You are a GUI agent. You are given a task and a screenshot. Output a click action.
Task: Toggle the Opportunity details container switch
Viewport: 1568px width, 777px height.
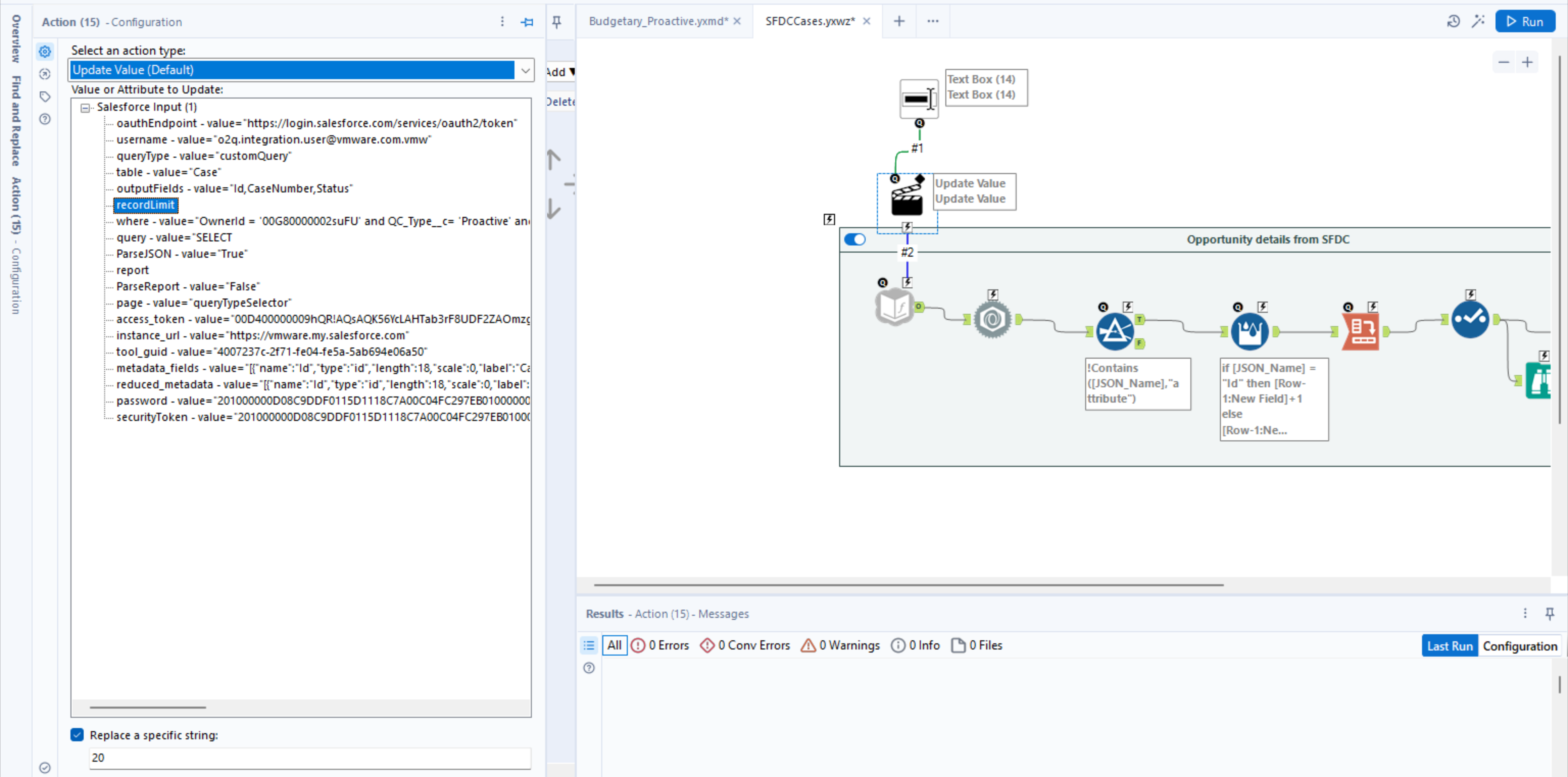click(x=855, y=240)
